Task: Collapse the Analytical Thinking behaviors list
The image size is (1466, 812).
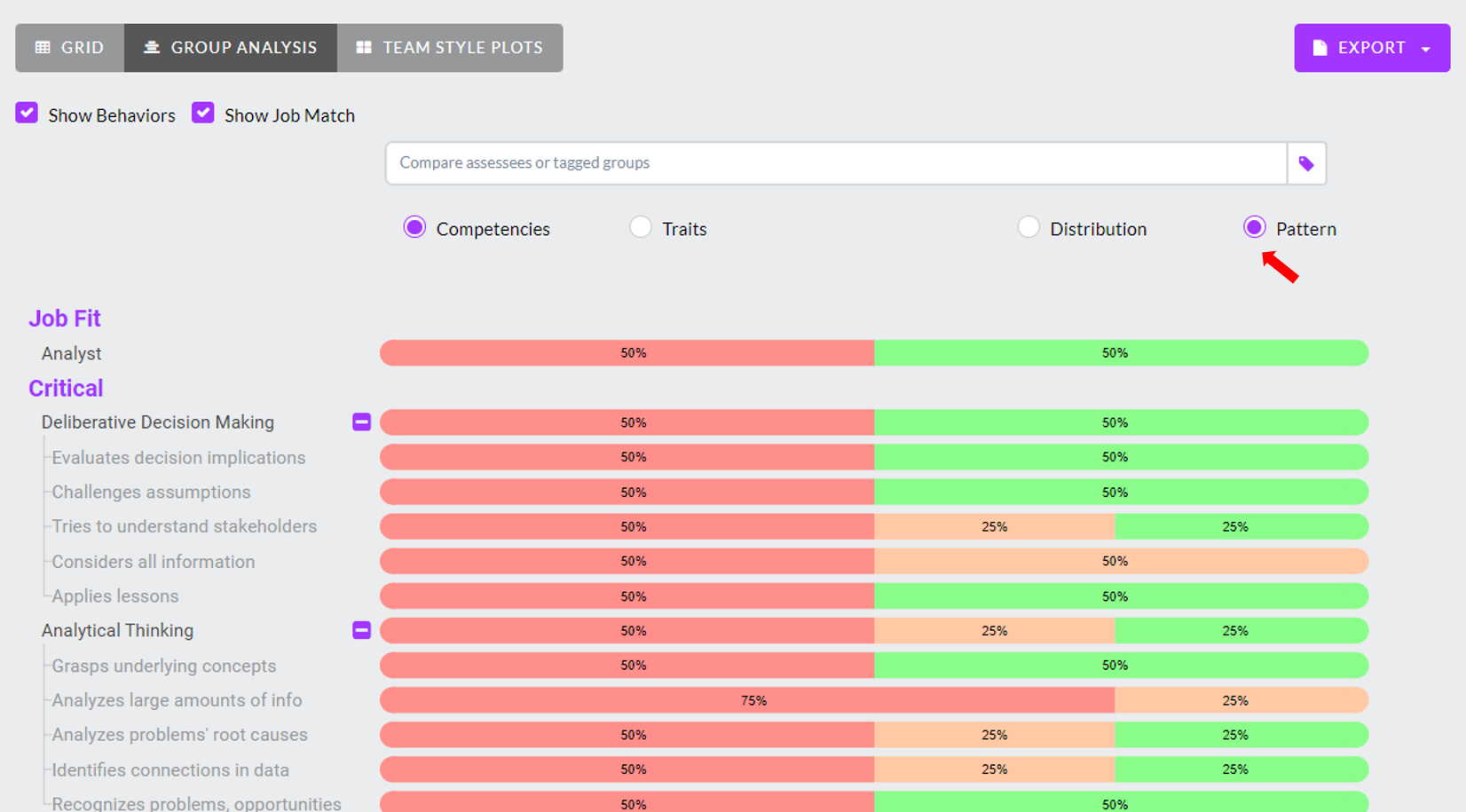Action: tap(361, 630)
